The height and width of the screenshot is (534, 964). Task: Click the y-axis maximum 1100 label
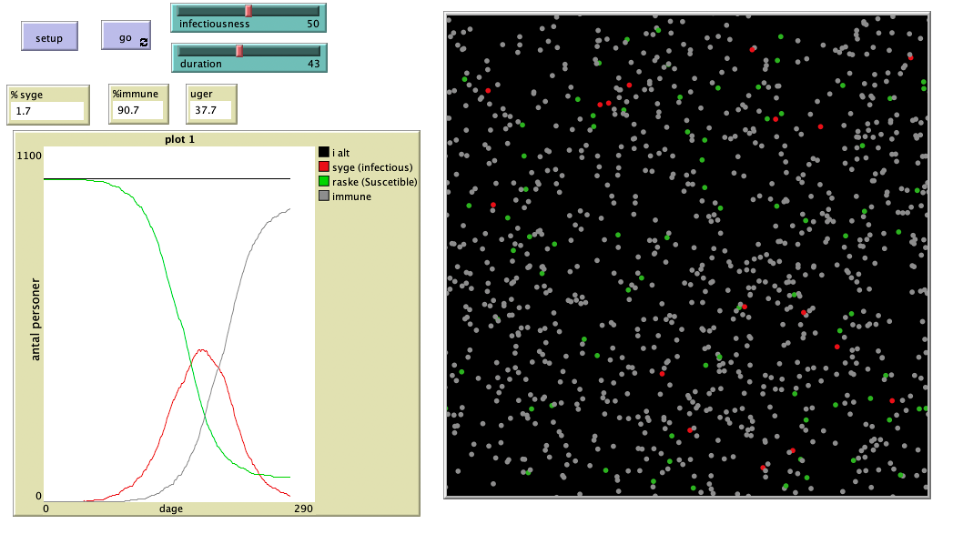click(30, 156)
